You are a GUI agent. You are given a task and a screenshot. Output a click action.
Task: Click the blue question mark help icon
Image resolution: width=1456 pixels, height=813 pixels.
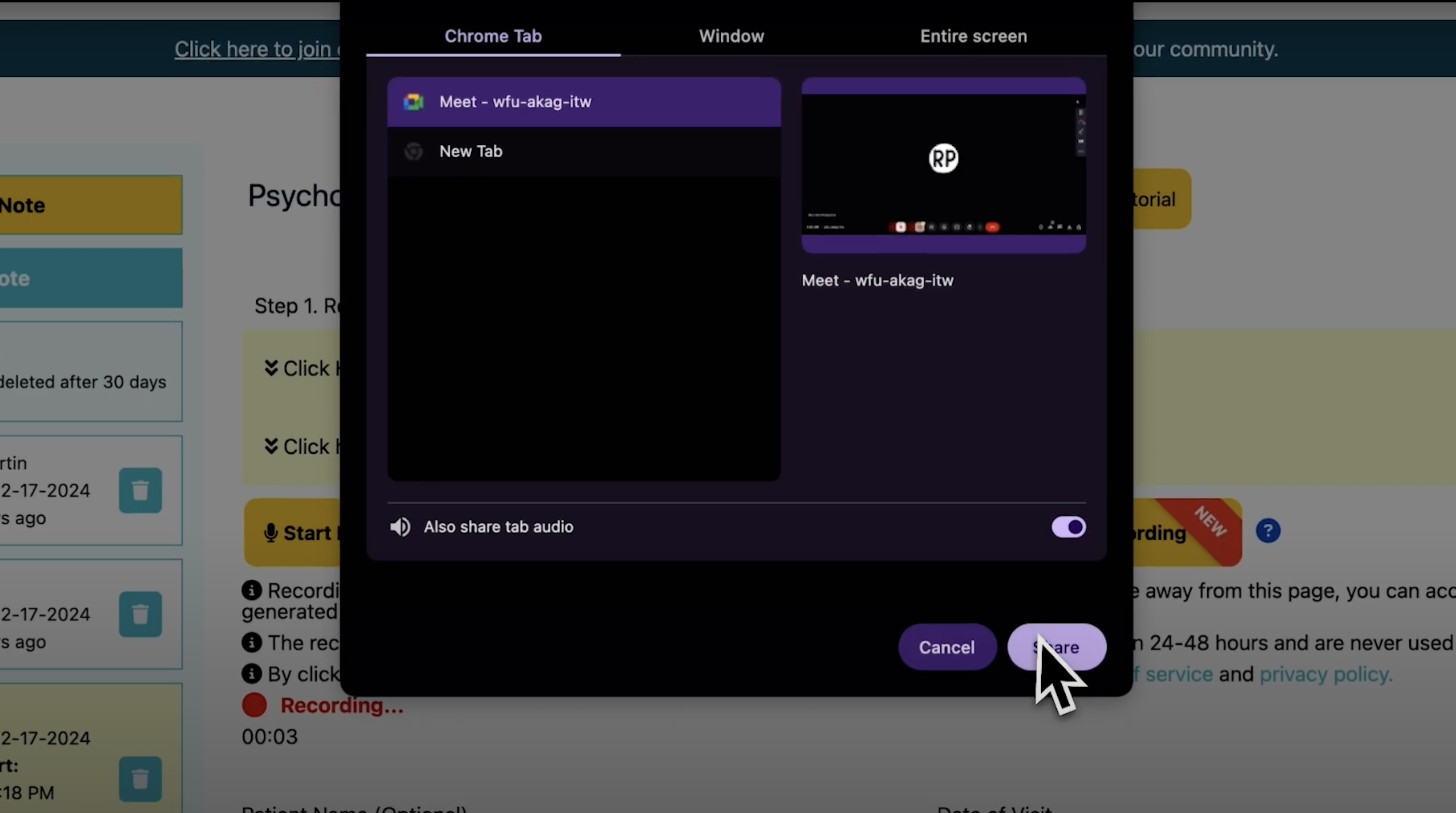click(x=1268, y=531)
